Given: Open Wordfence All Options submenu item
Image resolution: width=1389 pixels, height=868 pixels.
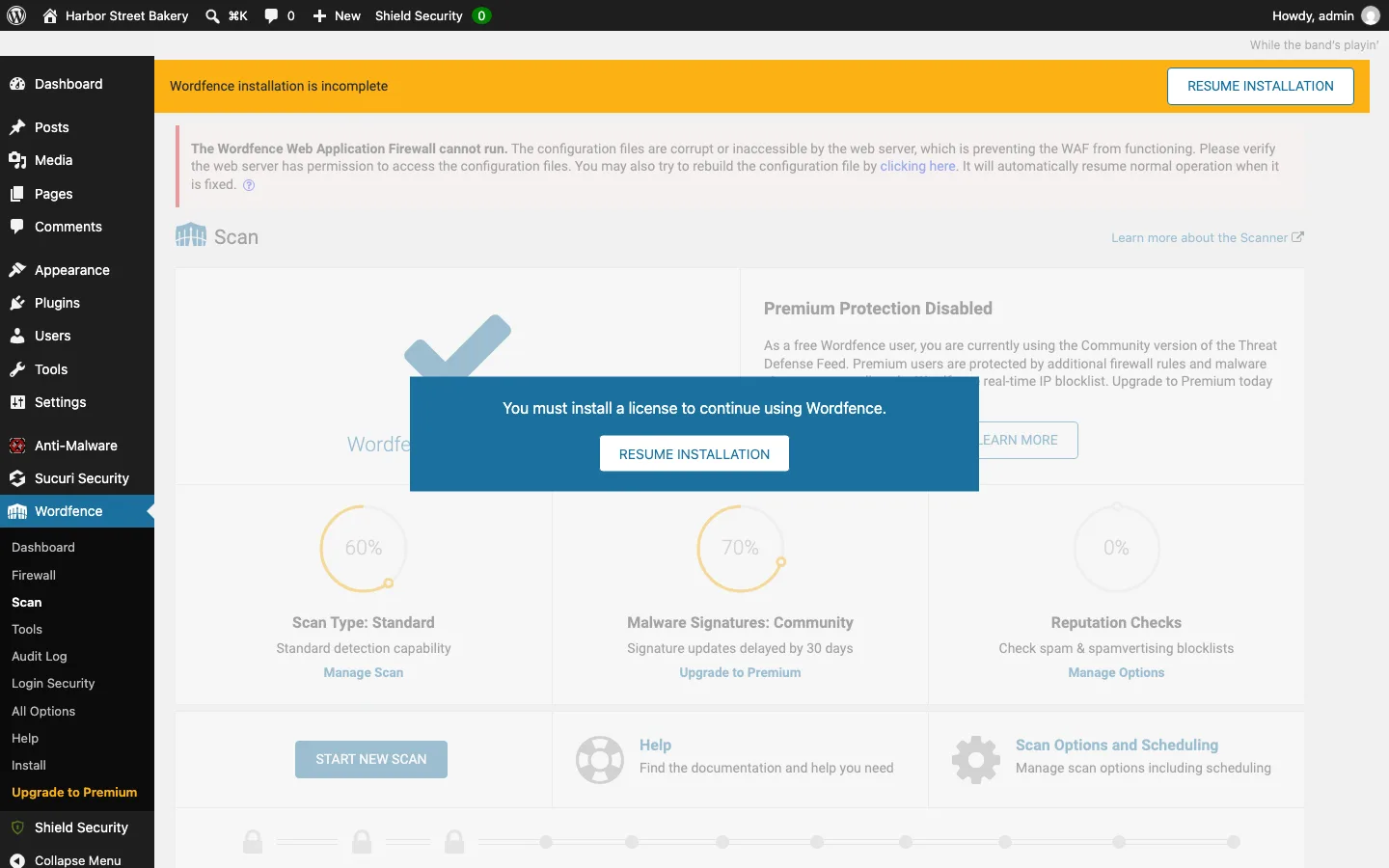Looking at the screenshot, I should tap(43, 711).
